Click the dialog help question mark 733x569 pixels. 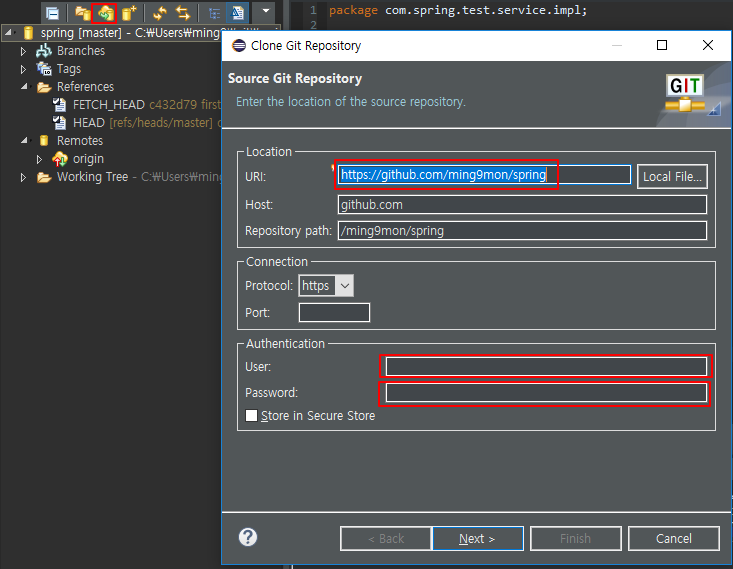pyautogui.click(x=248, y=537)
